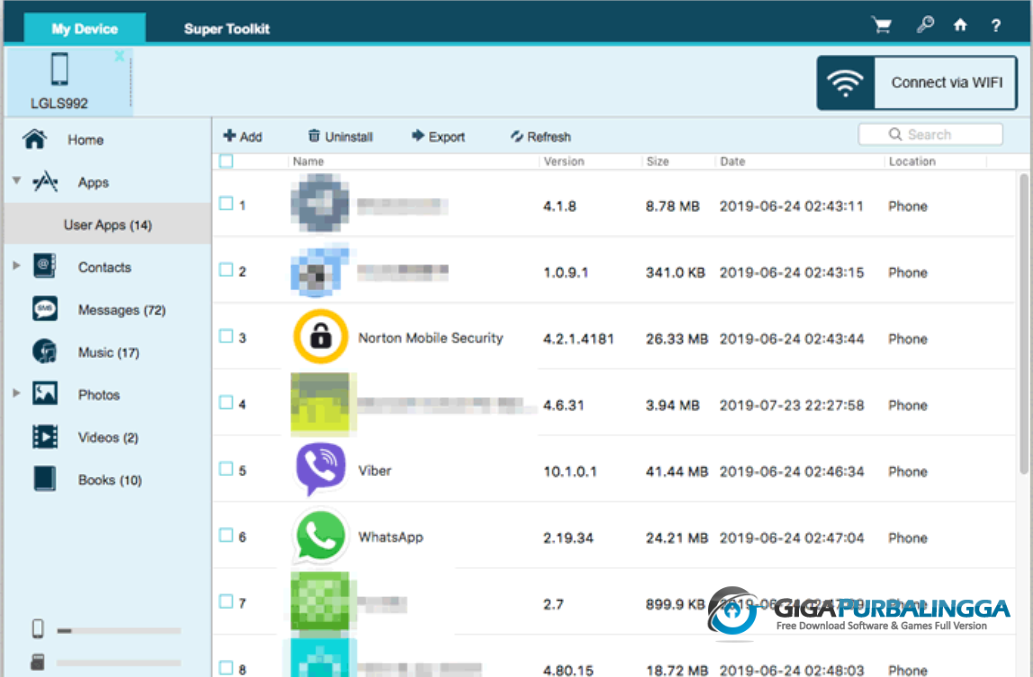
Task: Expand the Contacts tree arrow
Action: click(16, 265)
